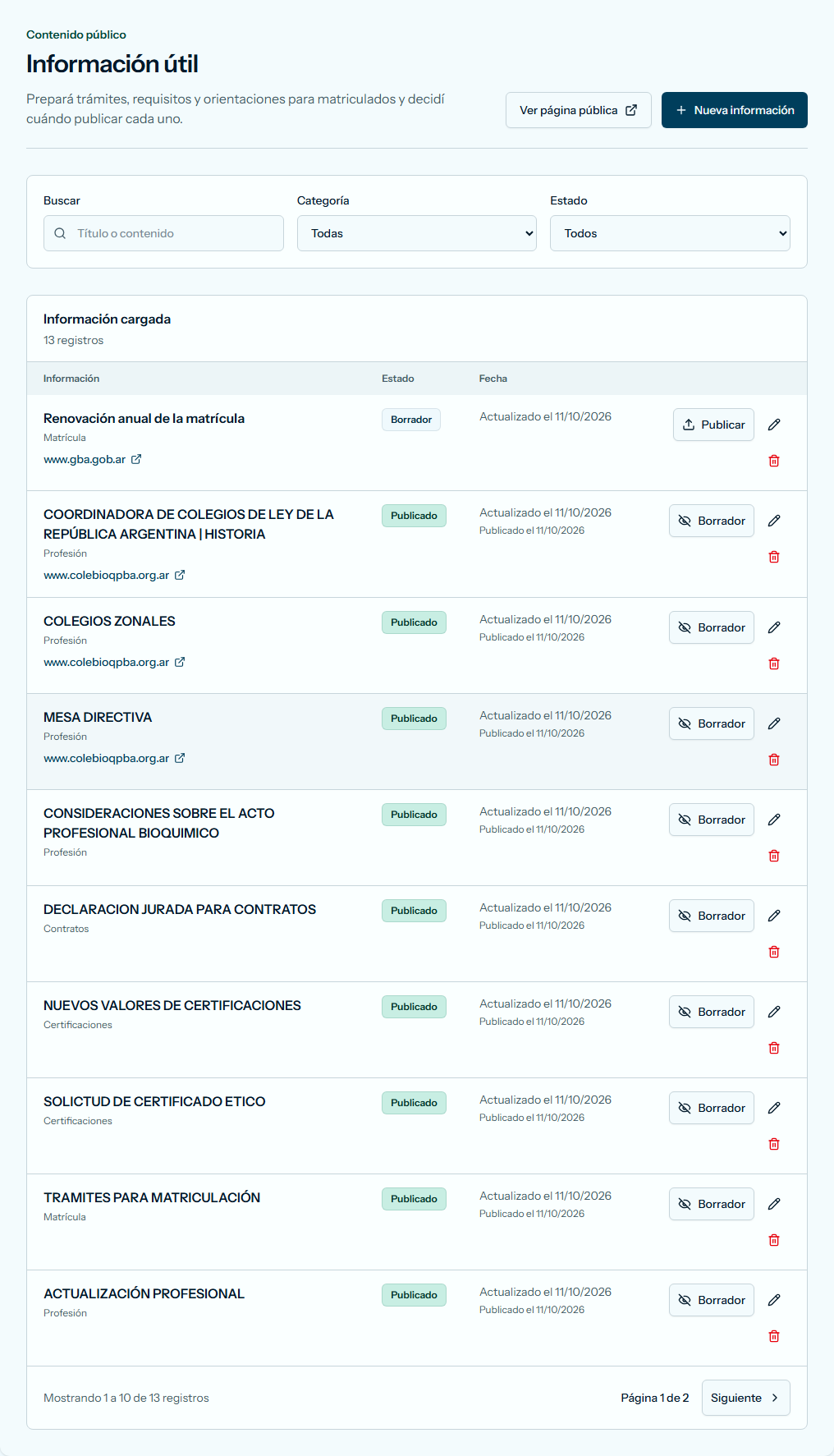This screenshot has height=1456, width=834.
Task: Set COLEGIOS ZONALES back to Borrador
Action: pyautogui.click(x=712, y=627)
